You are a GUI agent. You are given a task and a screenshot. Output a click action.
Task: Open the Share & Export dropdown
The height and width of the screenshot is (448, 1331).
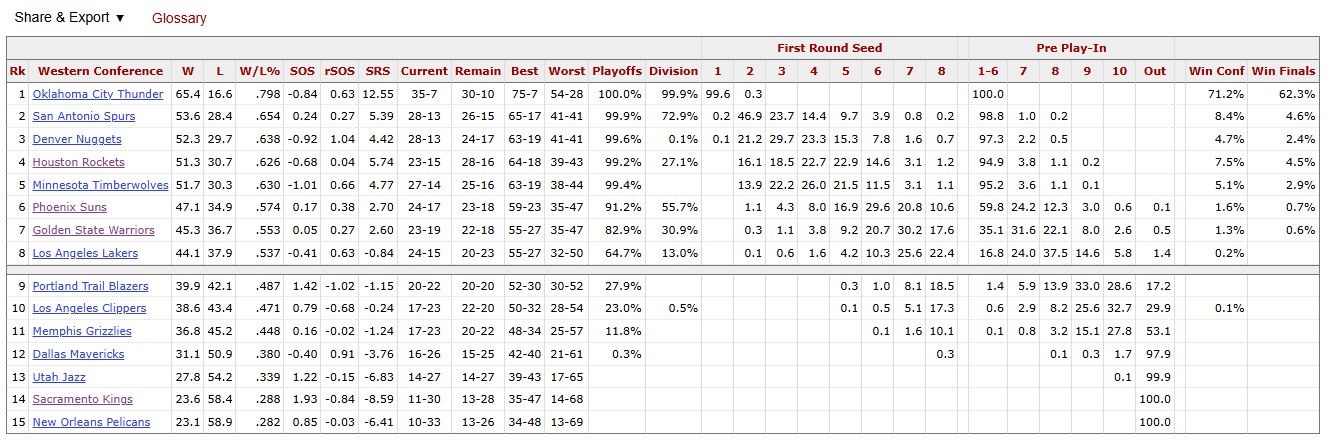pyautogui.click(x=69, y=18)
